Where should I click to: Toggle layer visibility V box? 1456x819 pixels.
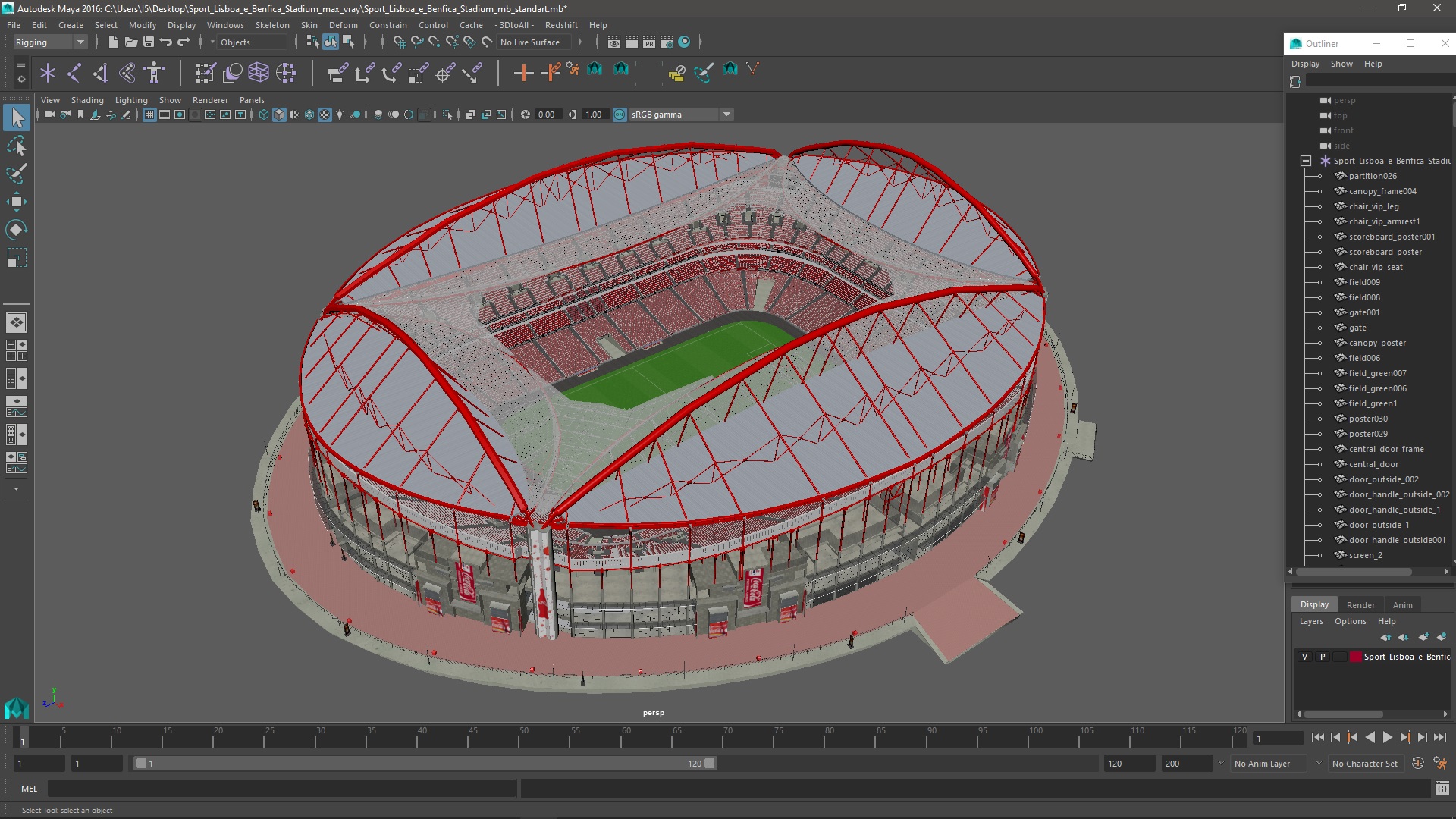pyautogui.click(x=1304, y=657)
